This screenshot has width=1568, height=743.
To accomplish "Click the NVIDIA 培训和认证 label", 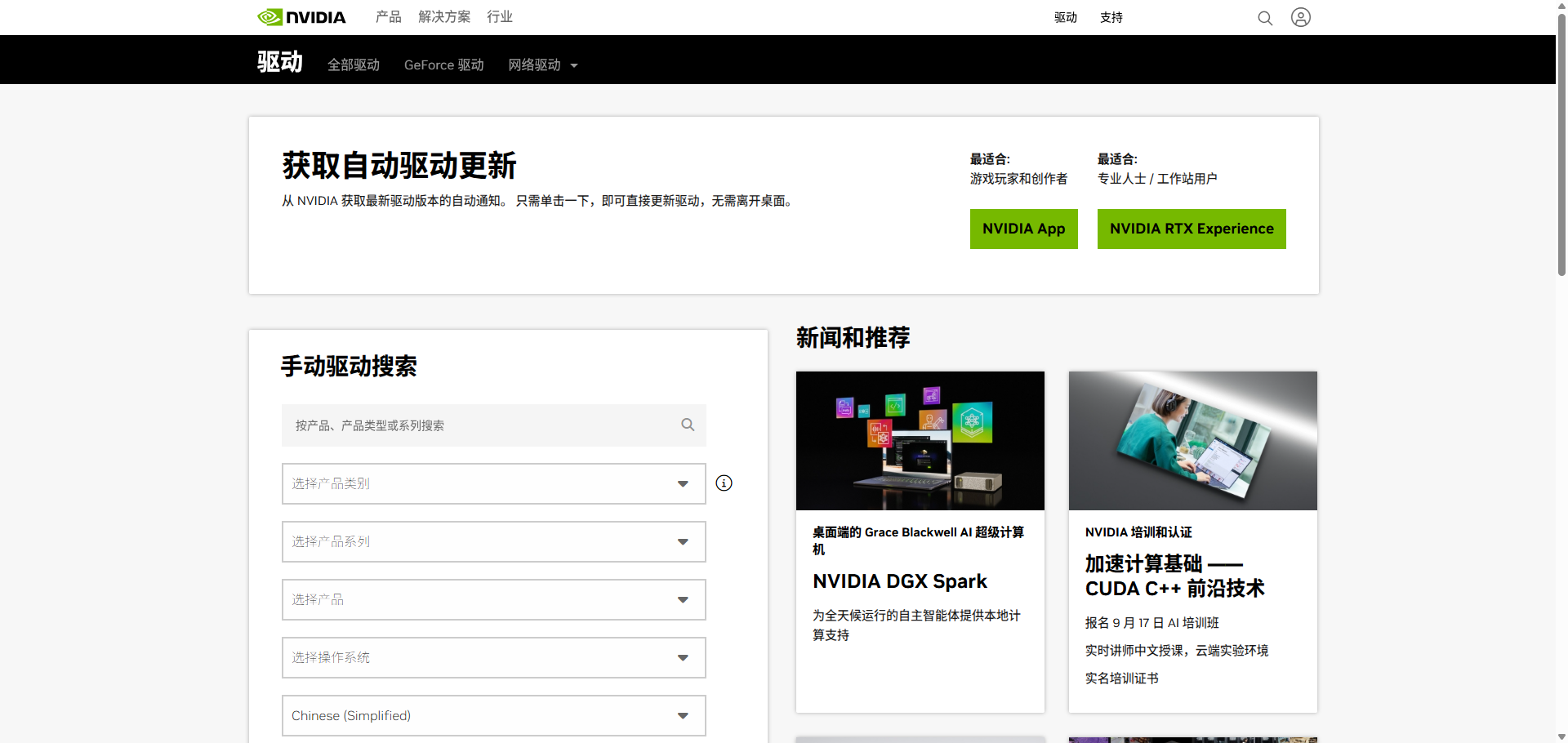I will [x=1138, y=532].
